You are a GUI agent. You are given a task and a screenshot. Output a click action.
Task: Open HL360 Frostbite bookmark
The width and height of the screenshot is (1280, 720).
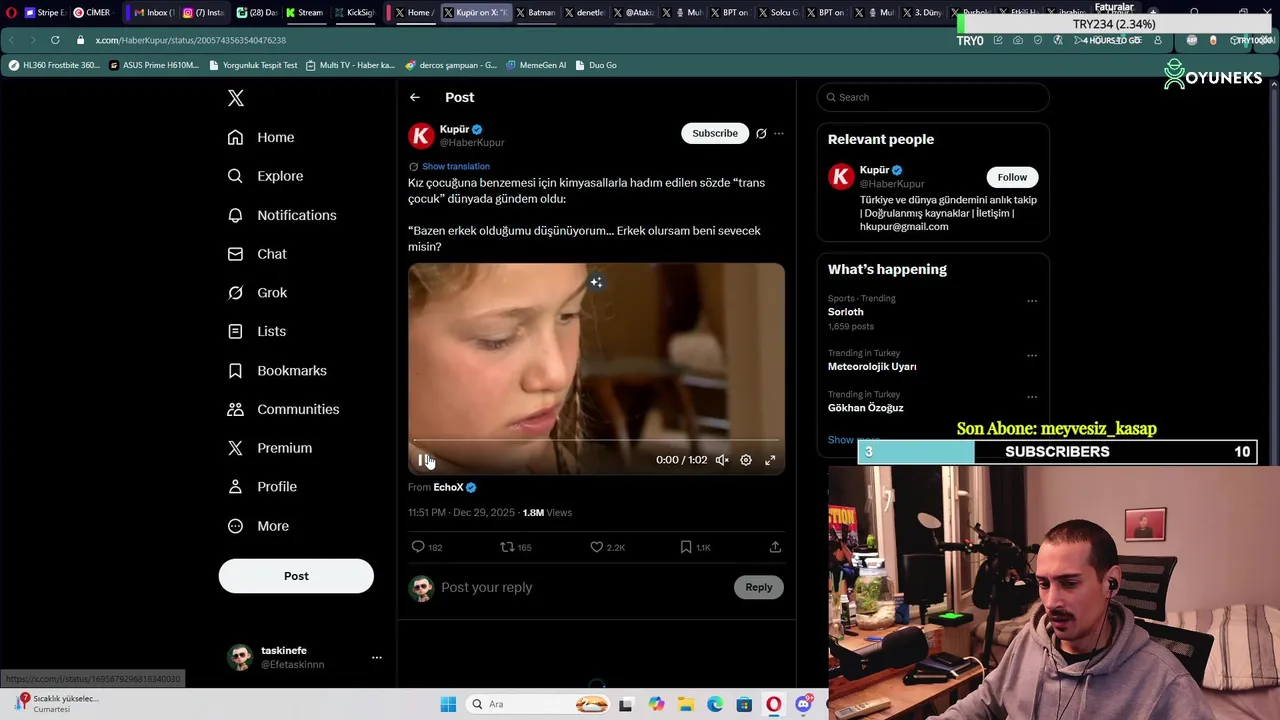point(54,65)
